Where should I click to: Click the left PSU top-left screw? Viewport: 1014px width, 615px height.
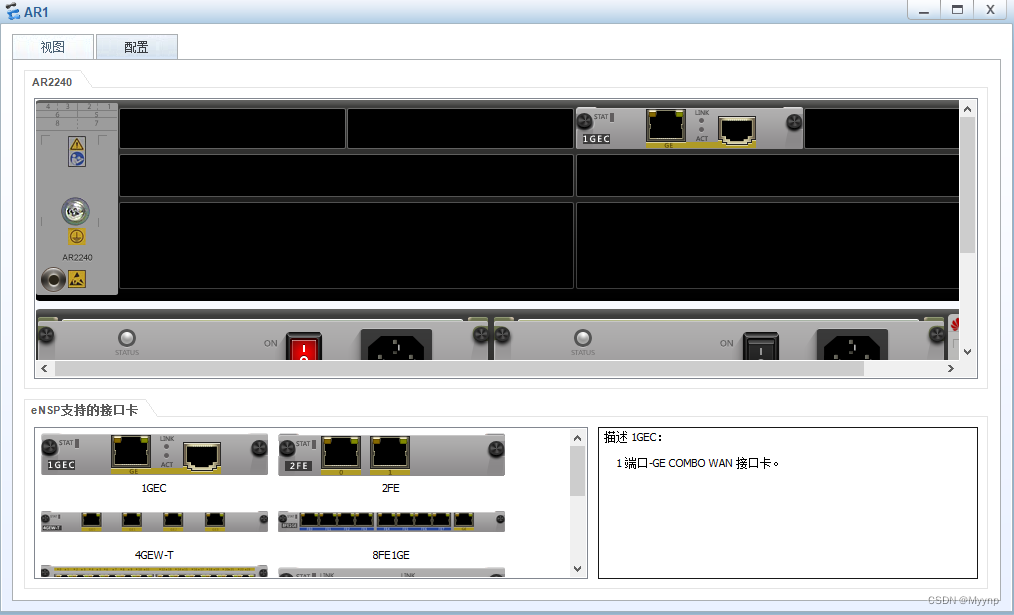pyautogui.click(x=46, y=334)
